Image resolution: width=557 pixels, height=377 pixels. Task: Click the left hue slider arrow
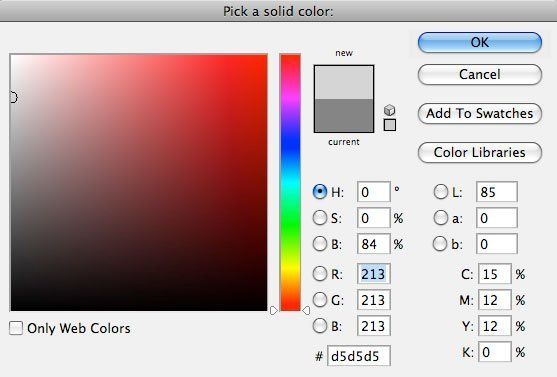(274, 311)
